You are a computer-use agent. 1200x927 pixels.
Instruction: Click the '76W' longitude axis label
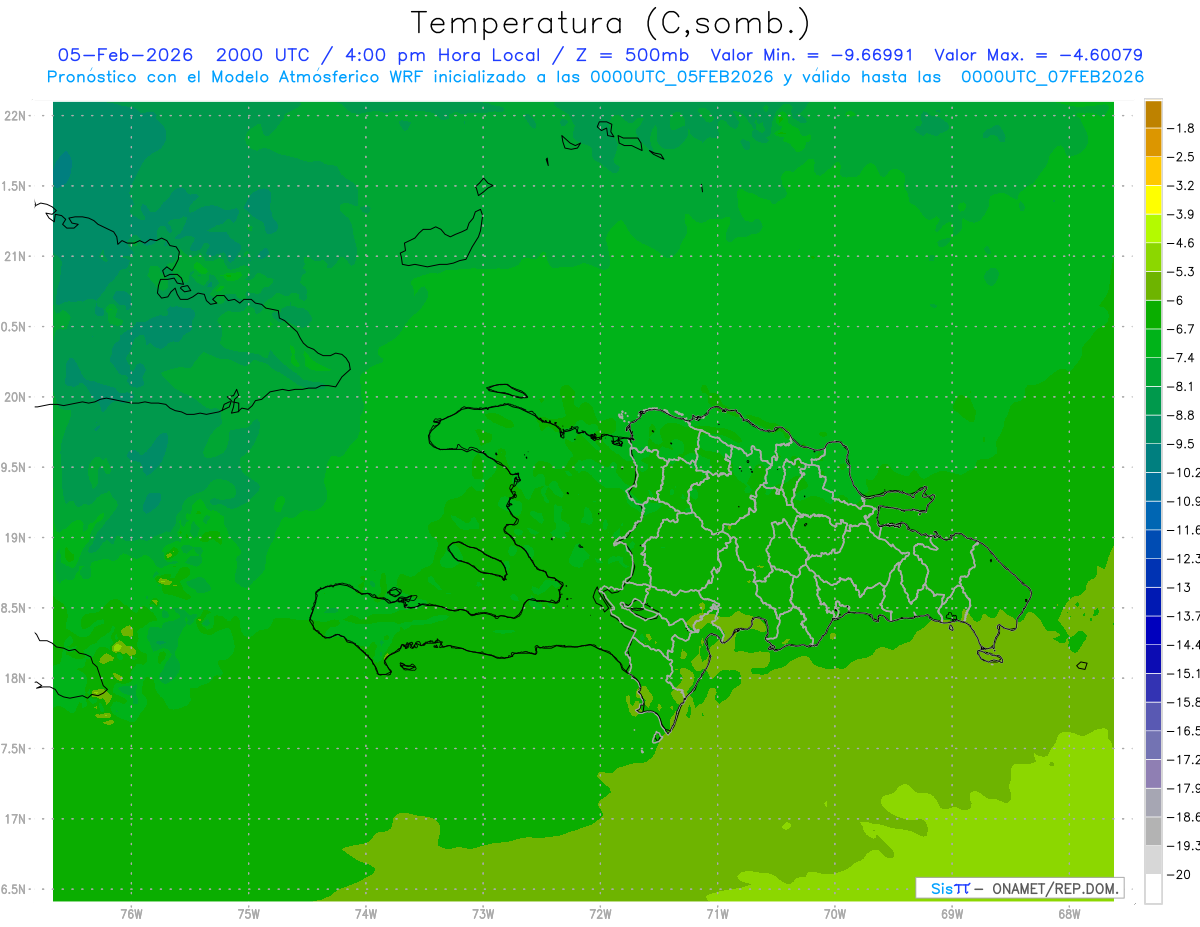[x=131, y=913]
